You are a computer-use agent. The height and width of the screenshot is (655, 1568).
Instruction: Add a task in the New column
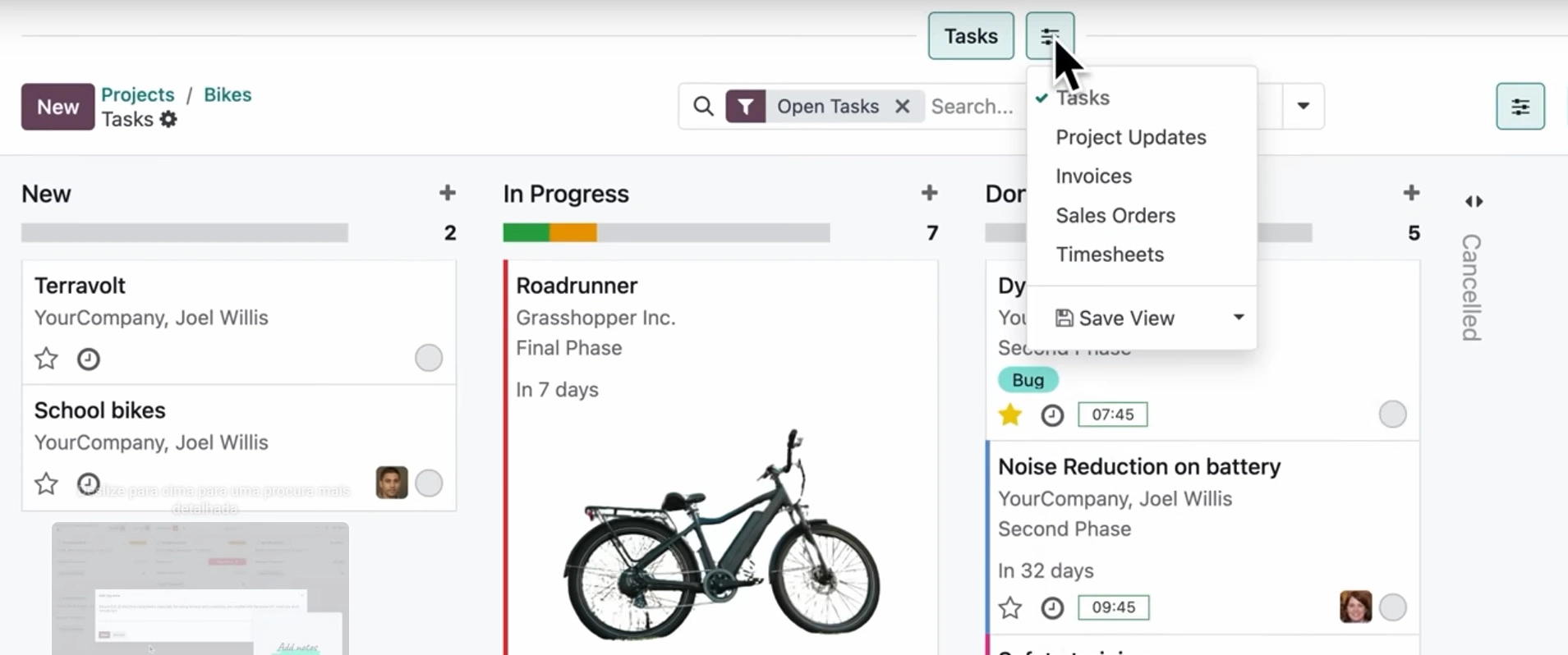click(x=447, y=193)
